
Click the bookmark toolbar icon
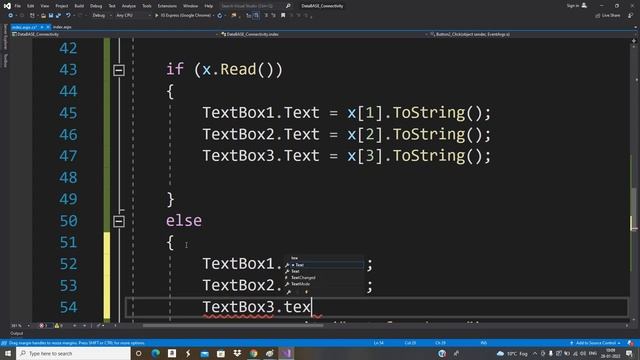tap(283, 16)
